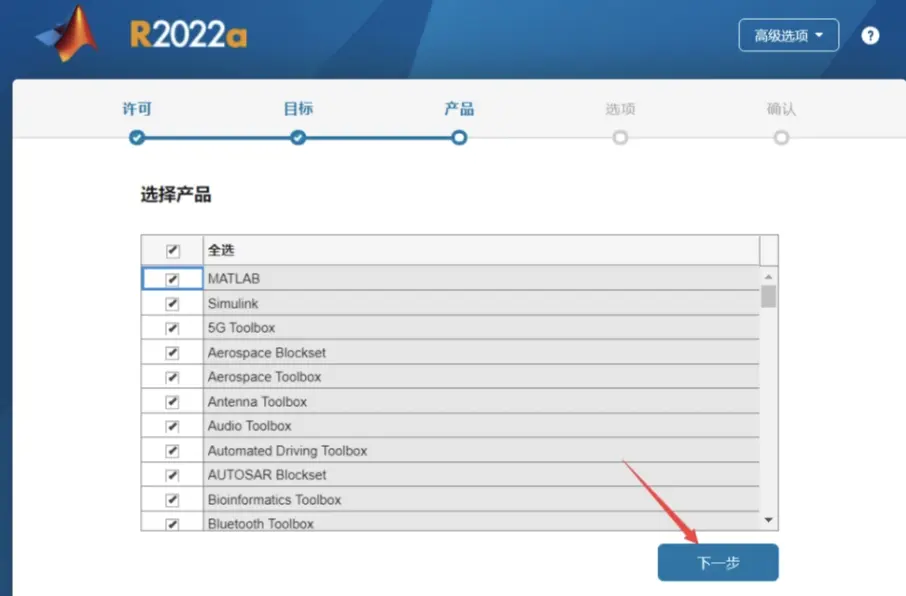Select the Antenna Toolbox row text
This screenshot has height=596, width=906.
point(257,402)
